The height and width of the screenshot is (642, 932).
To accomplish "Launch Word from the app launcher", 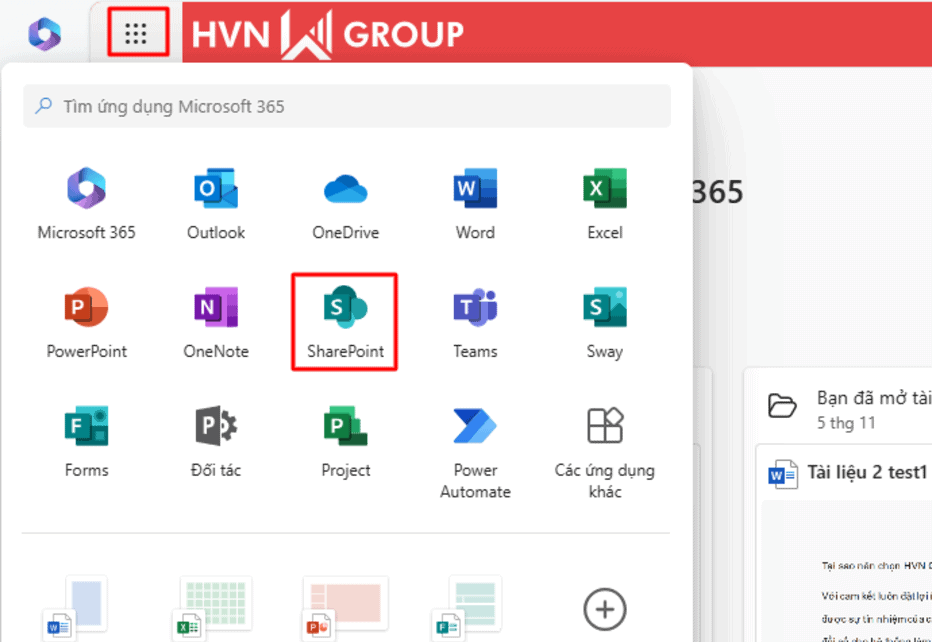I will pos(476,203).
